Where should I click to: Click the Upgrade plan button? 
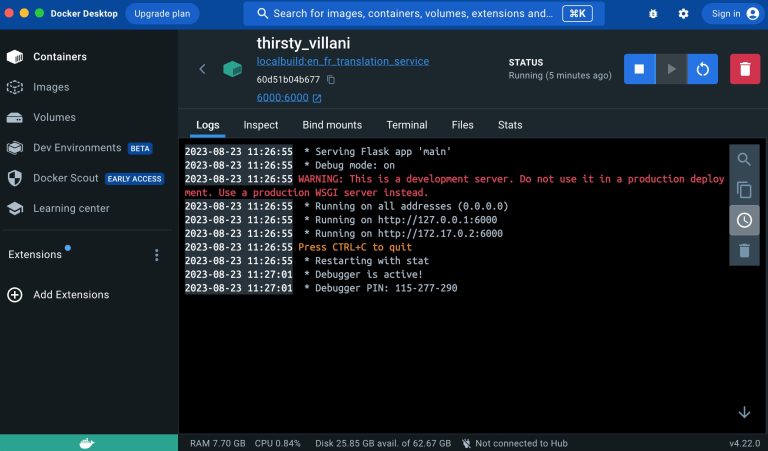coord(161,14)
